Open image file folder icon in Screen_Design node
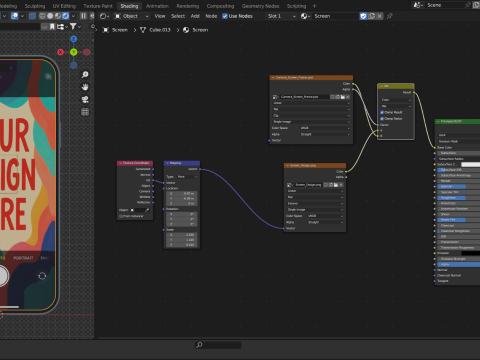The width and height of the screenshot is (480, 360). coord(336,185)
